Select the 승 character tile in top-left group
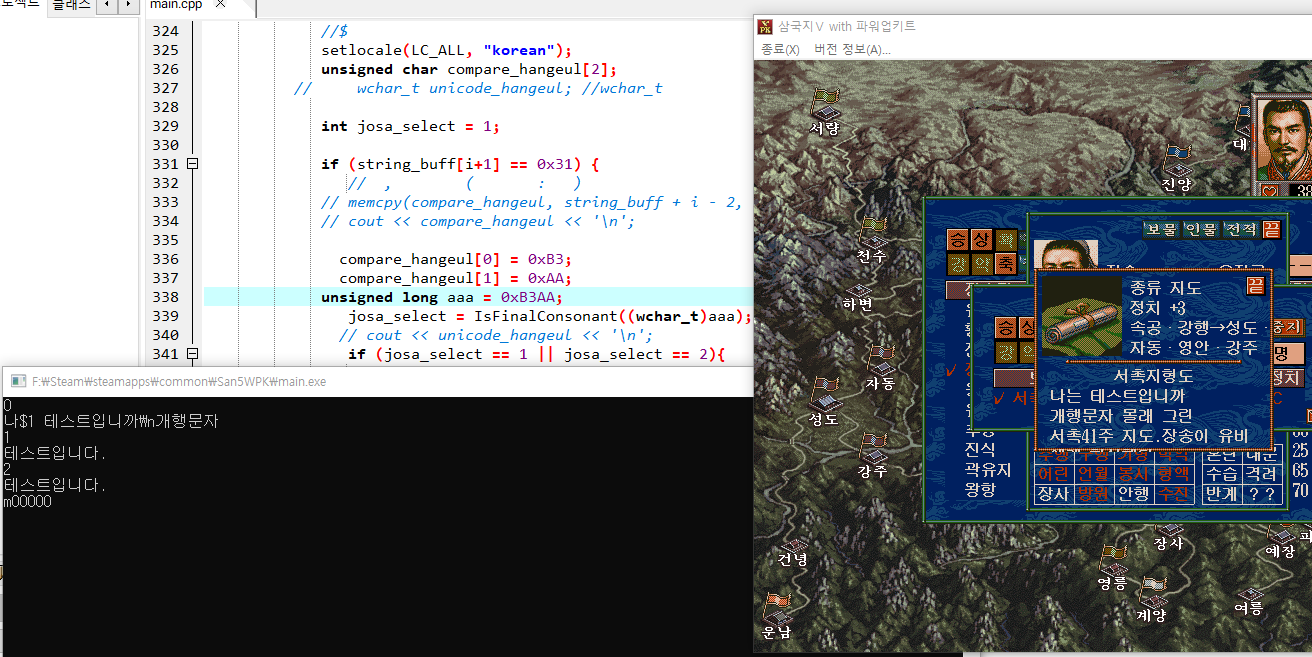The width and height of the screenshot is (1312, 657). [x=958, y=240]
